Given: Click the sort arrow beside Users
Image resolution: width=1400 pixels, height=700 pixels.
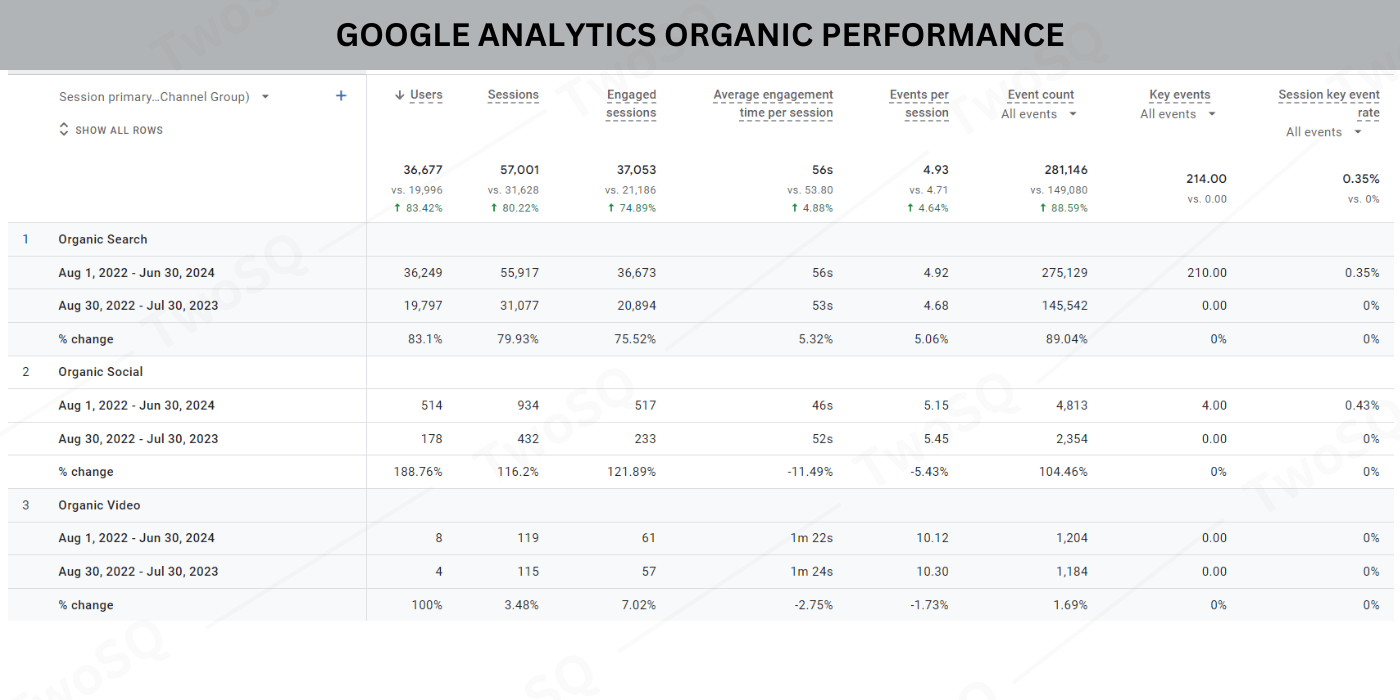Looking at the screenshot, I should pos(399,95).
